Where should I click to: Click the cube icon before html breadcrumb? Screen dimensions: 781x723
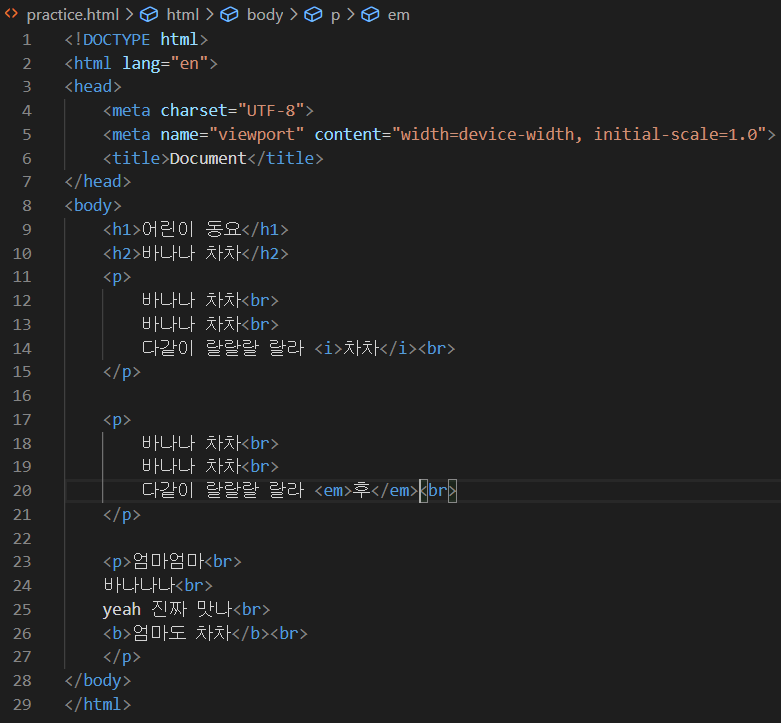[149, 15]
